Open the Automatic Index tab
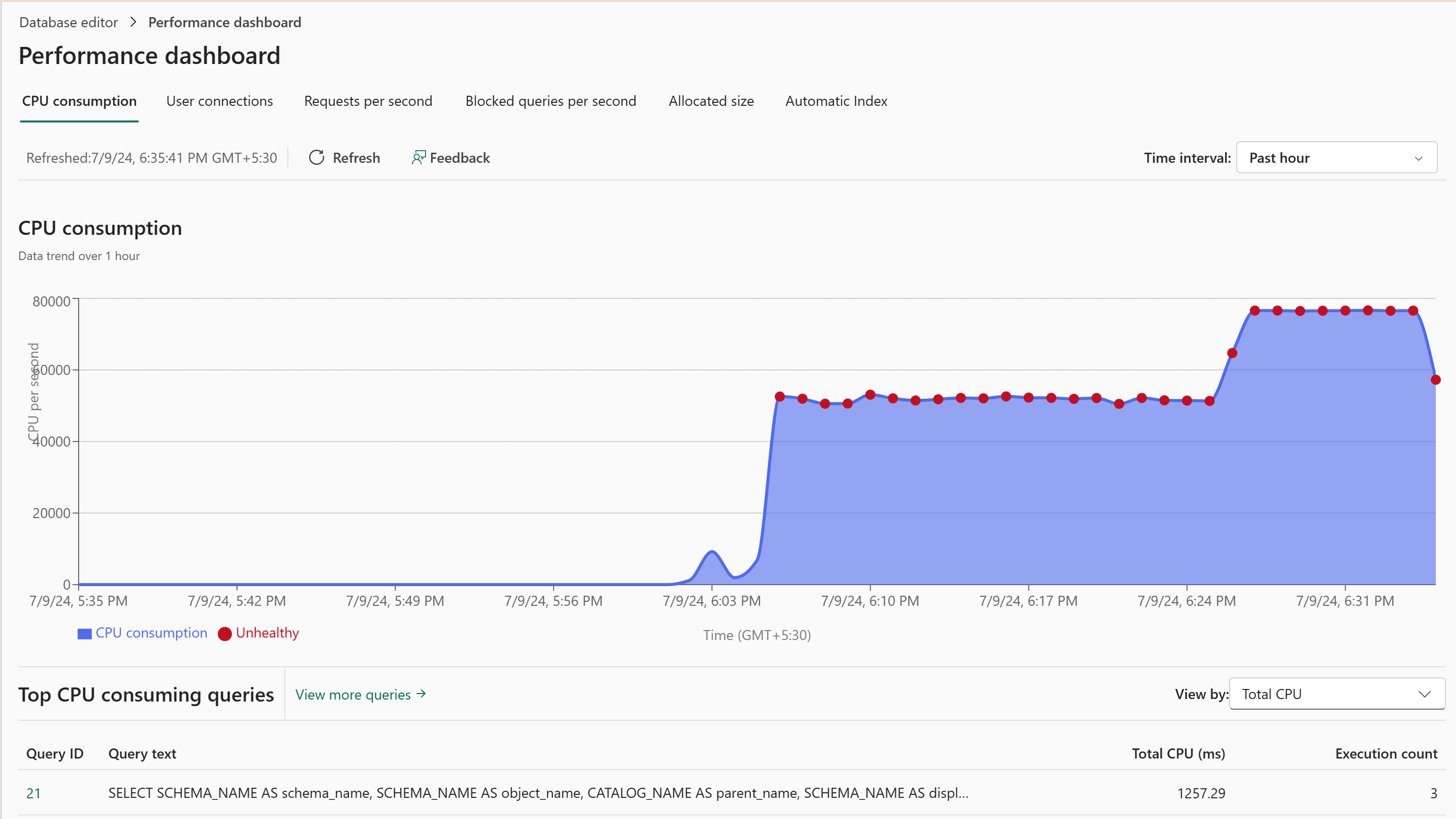1456x819 pixels. coord(836,101)
